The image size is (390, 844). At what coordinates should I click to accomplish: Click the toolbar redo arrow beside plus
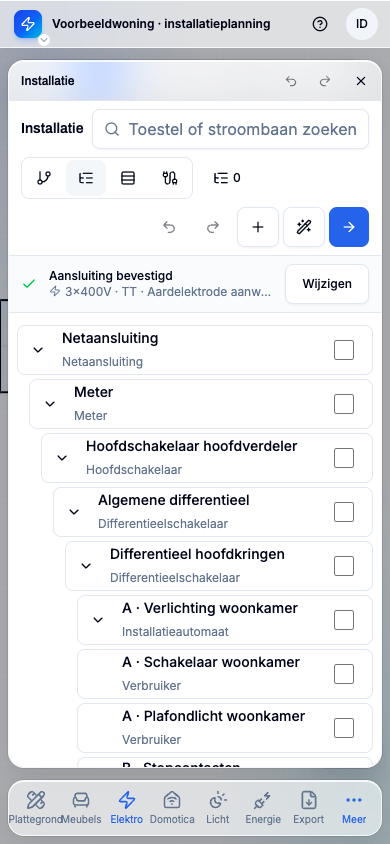pos(214,227)
